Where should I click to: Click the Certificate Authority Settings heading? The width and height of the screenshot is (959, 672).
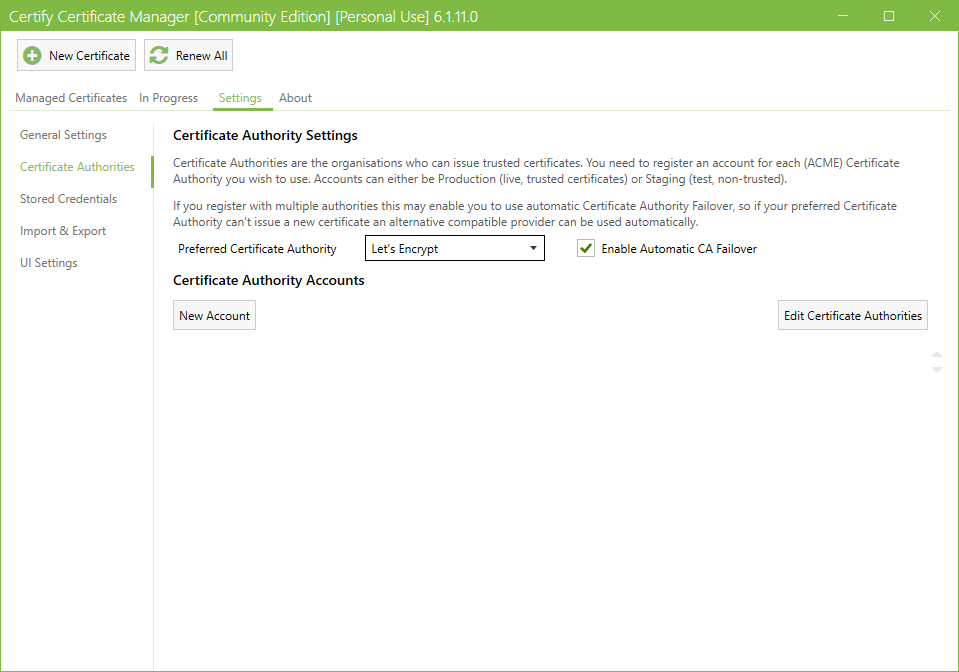(265, 135)
